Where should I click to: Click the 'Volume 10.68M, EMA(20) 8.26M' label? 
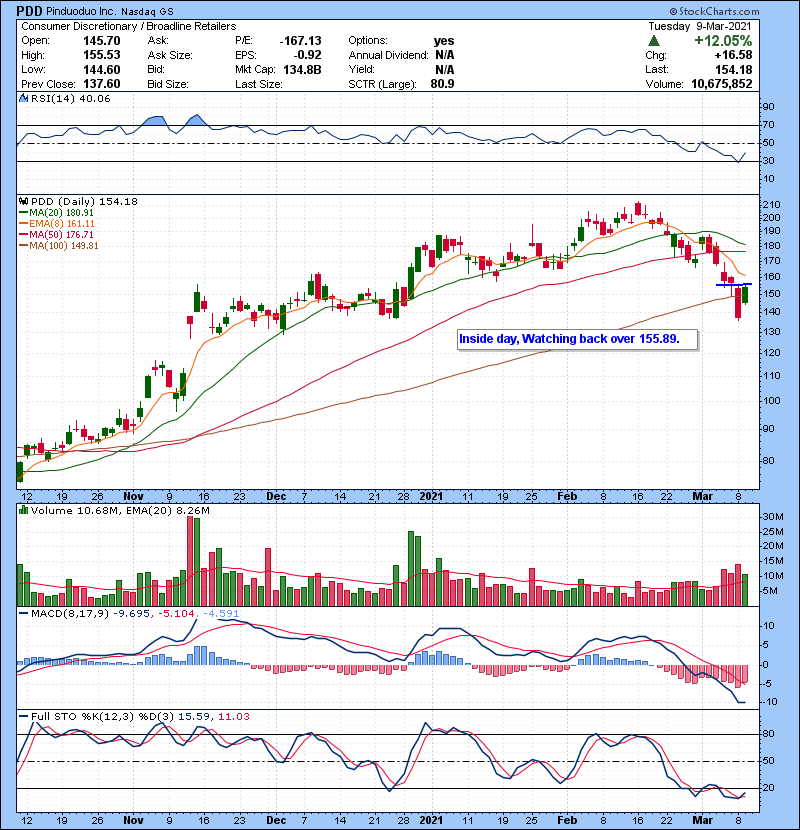pyautogui.click(x=120, y=511)
